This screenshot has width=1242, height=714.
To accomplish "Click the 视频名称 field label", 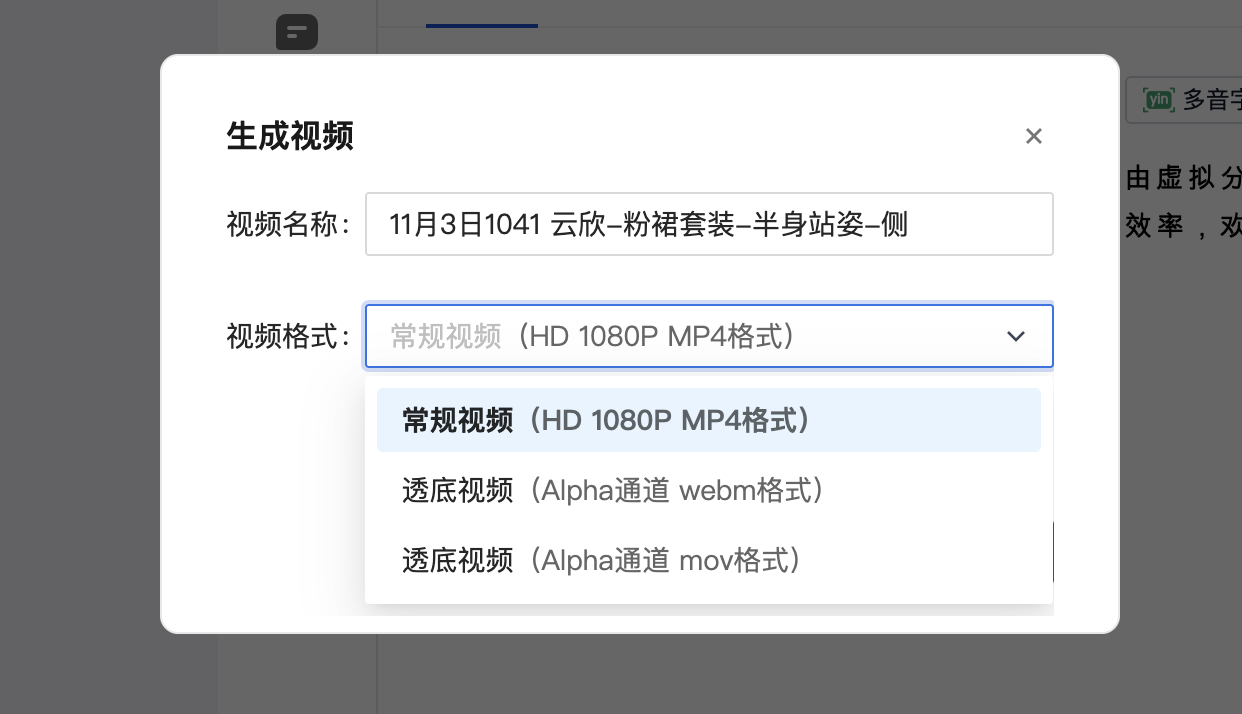I will (x=288, y=224).
